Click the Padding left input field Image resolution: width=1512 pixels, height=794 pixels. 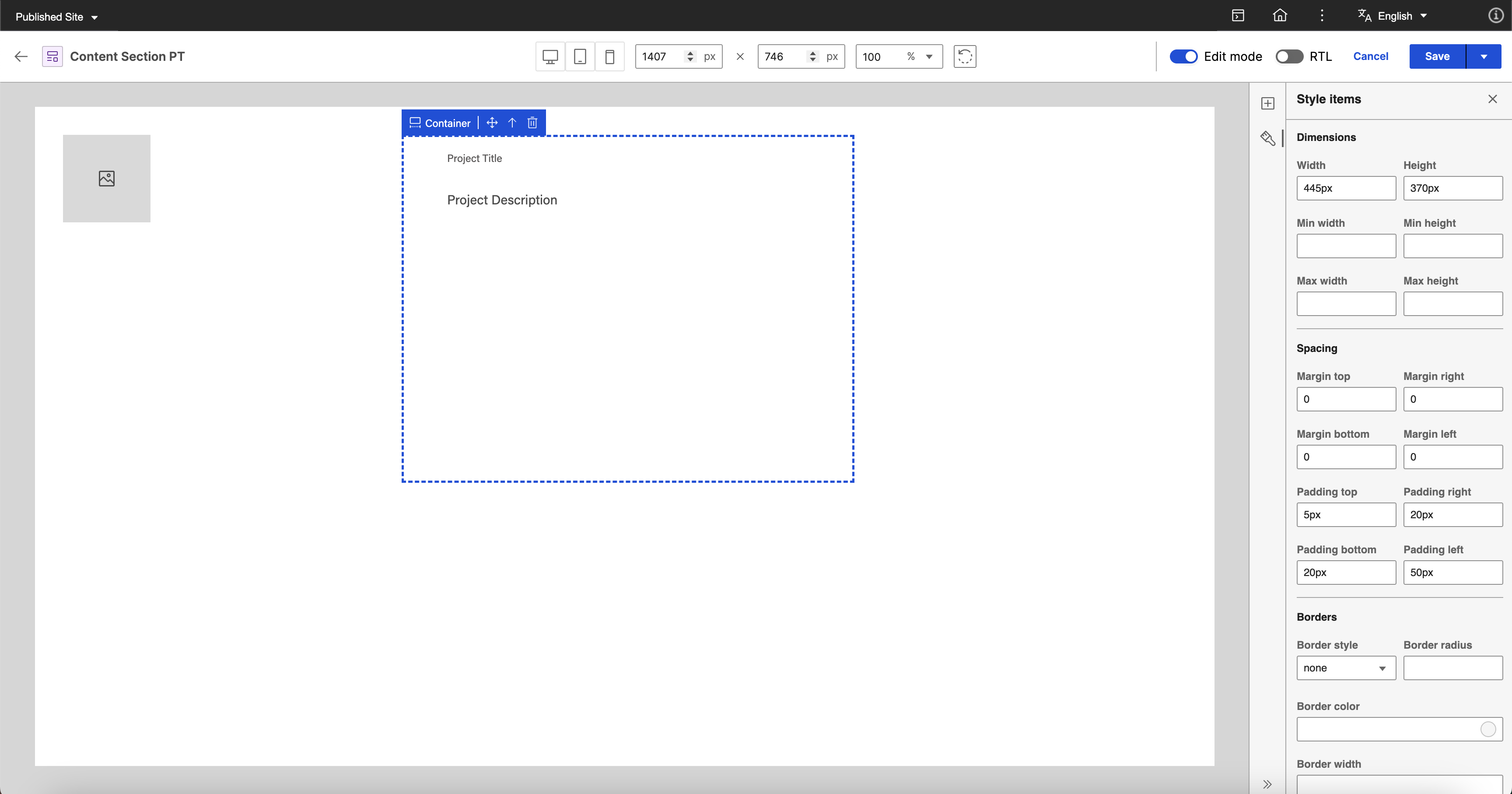click(1452, 573)
